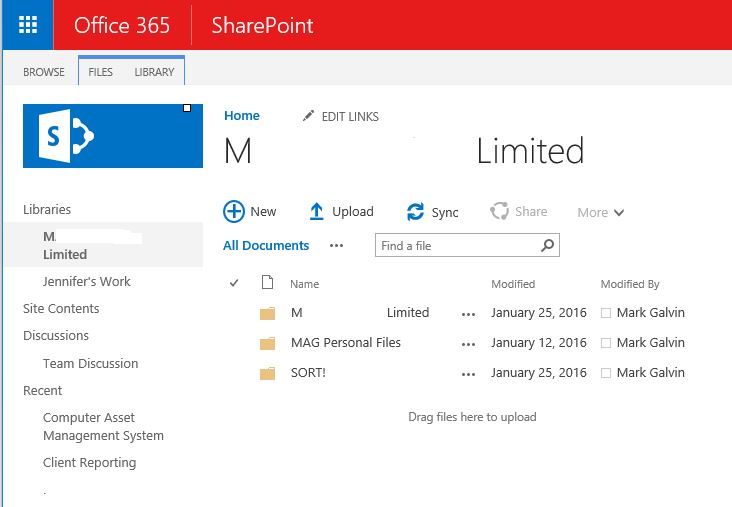
Task: Click the Share circular icon
Action: pos(499,211)
